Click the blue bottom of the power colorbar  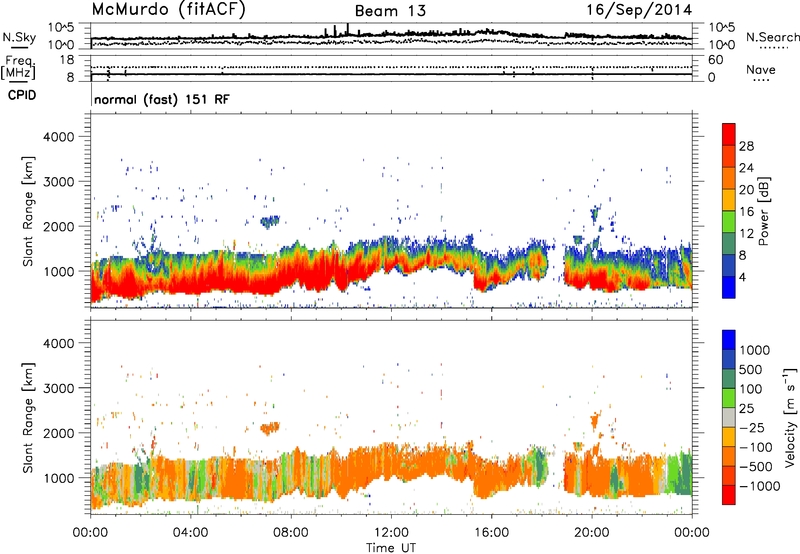(729, 288)
